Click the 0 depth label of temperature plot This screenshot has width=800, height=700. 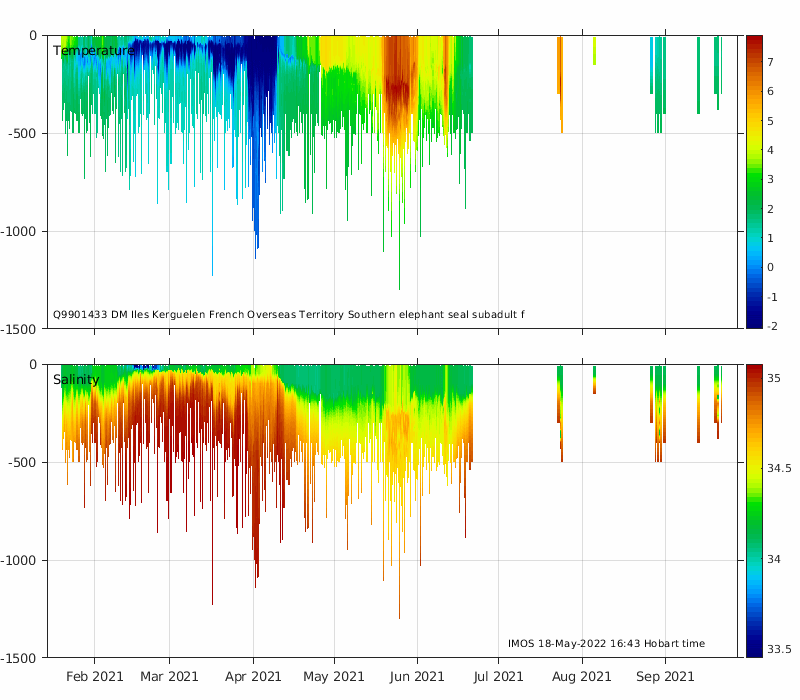coord(33,36)
